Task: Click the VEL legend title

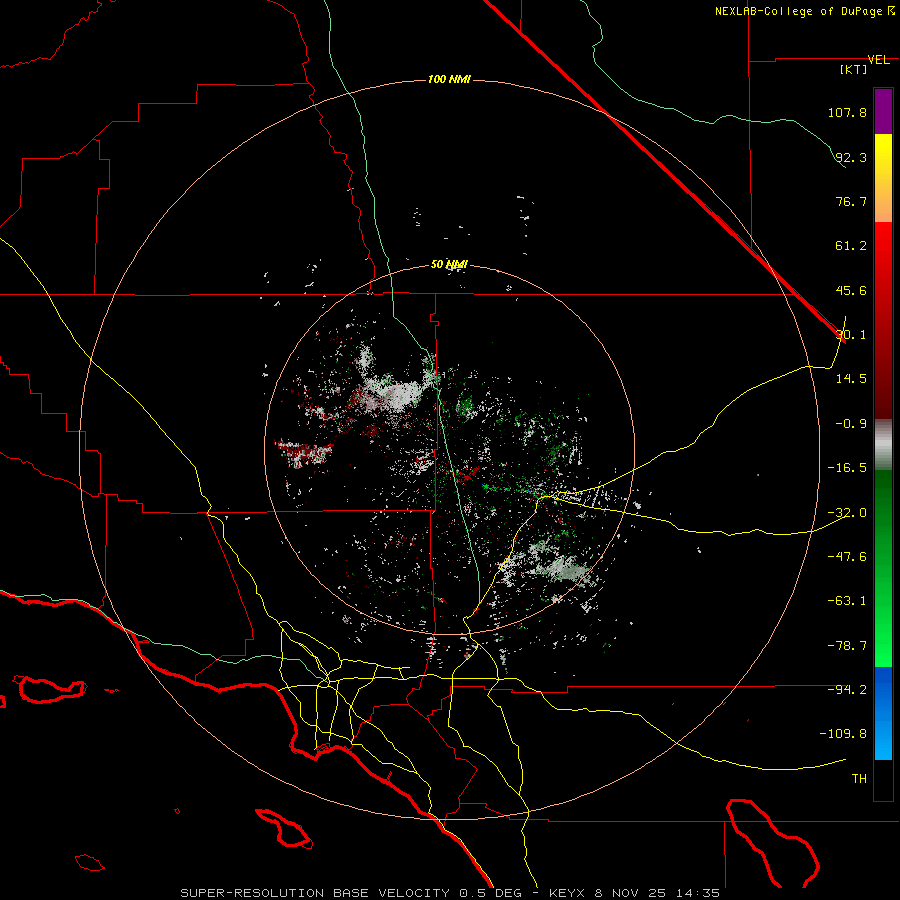Action: click(x=878, y=60)
